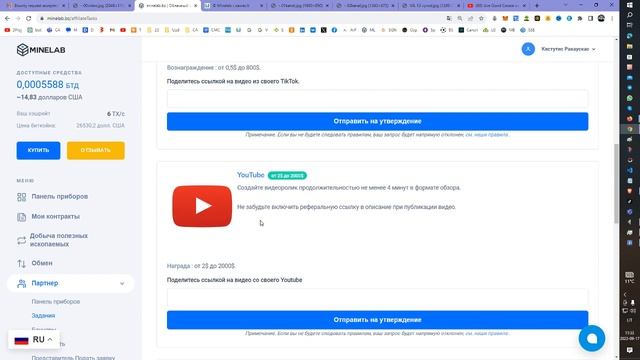Viewport: 640px width, 360px height.
Task: Click the mining loop arrows icon
Action: (21, 240)
